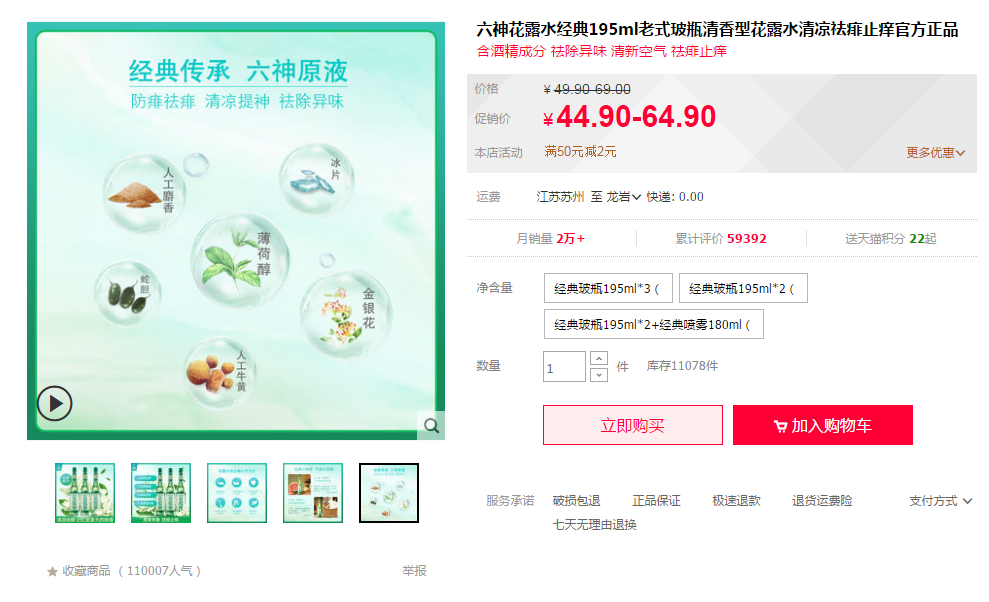This screenshot has width=989, height=602.
Task: View the first thumbnail with three bottles
Action: tap(85, 493)
